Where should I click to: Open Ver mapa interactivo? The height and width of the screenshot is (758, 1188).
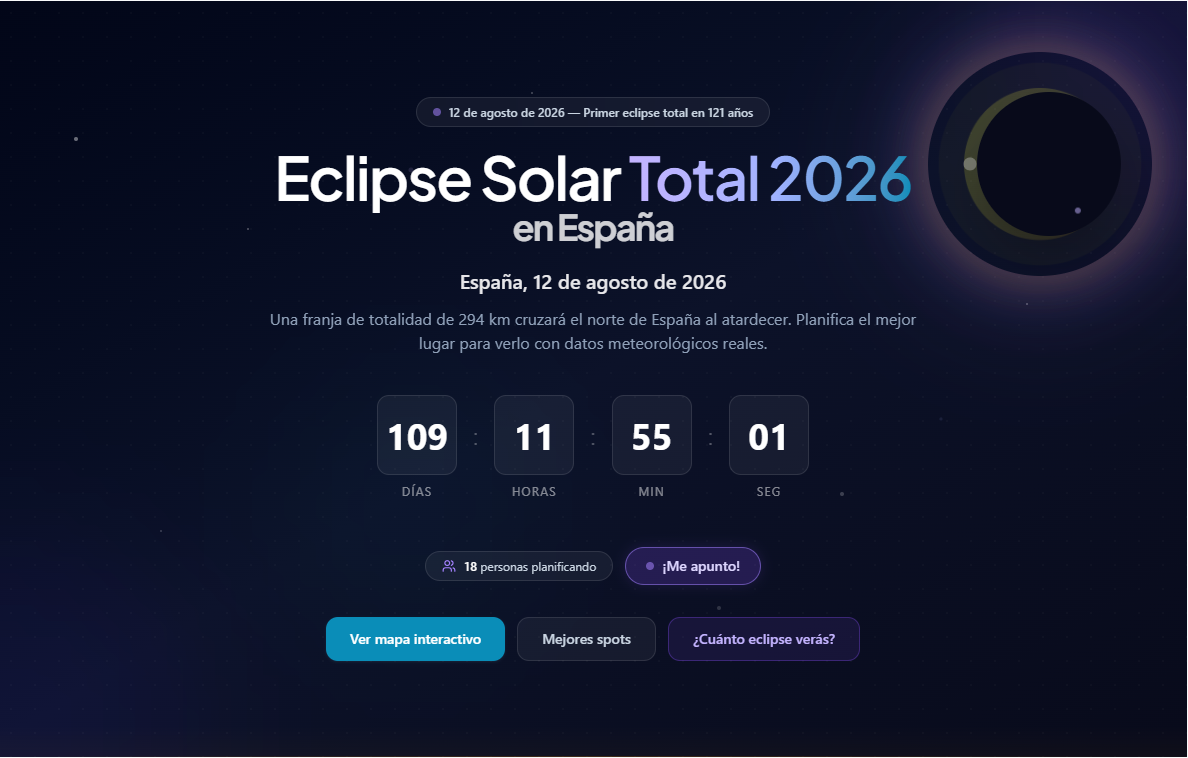(x=415, y=639)
